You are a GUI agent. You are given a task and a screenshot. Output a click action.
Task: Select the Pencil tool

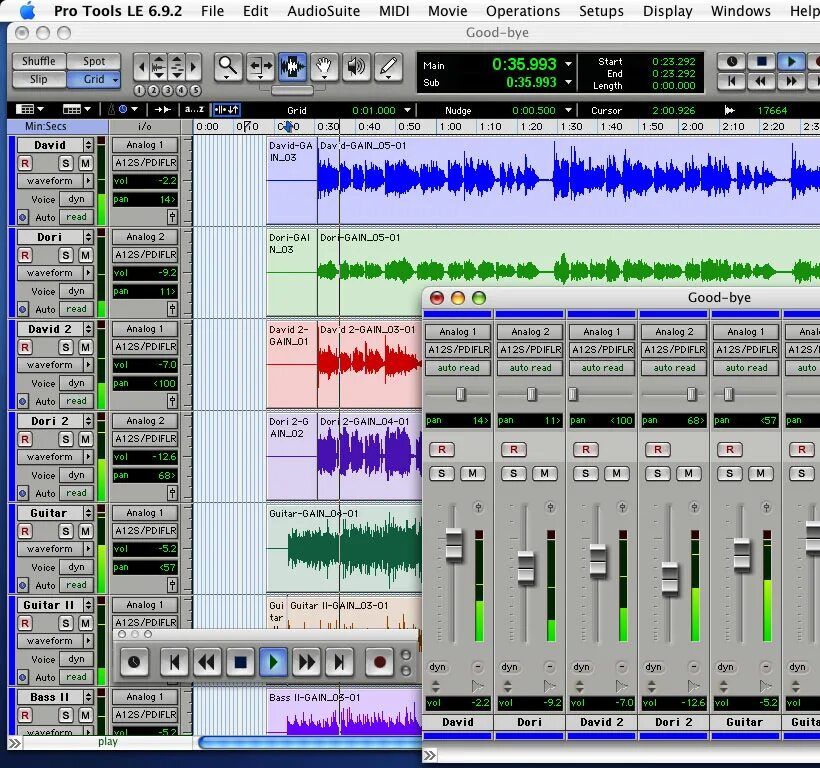point(388,66)
